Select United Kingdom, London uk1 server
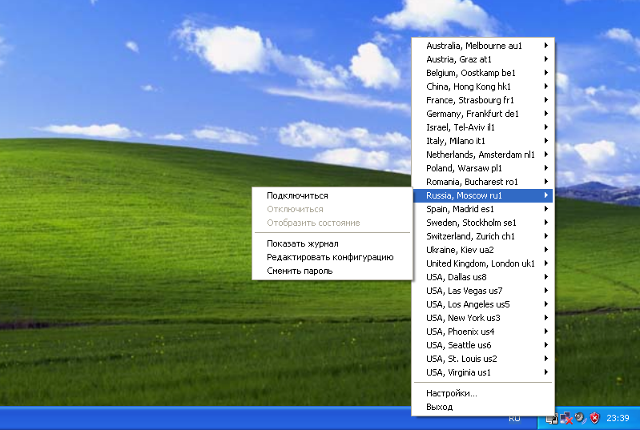The image size is (640, 430). (x=483, y=264)
